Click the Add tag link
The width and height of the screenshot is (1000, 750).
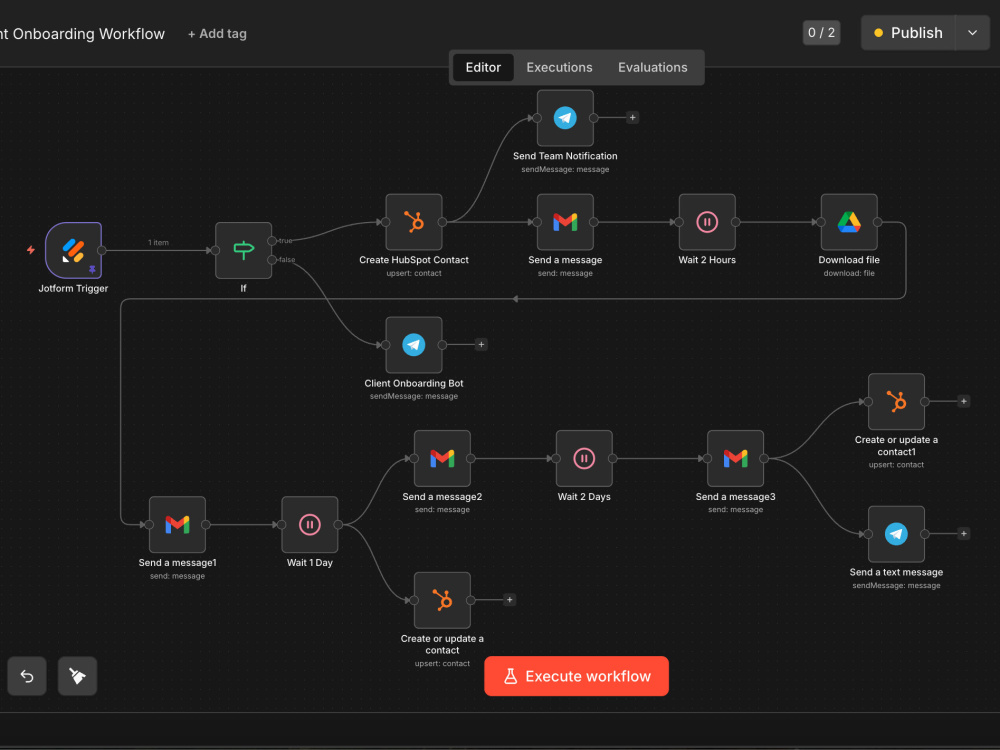click(x=217, y=34)
